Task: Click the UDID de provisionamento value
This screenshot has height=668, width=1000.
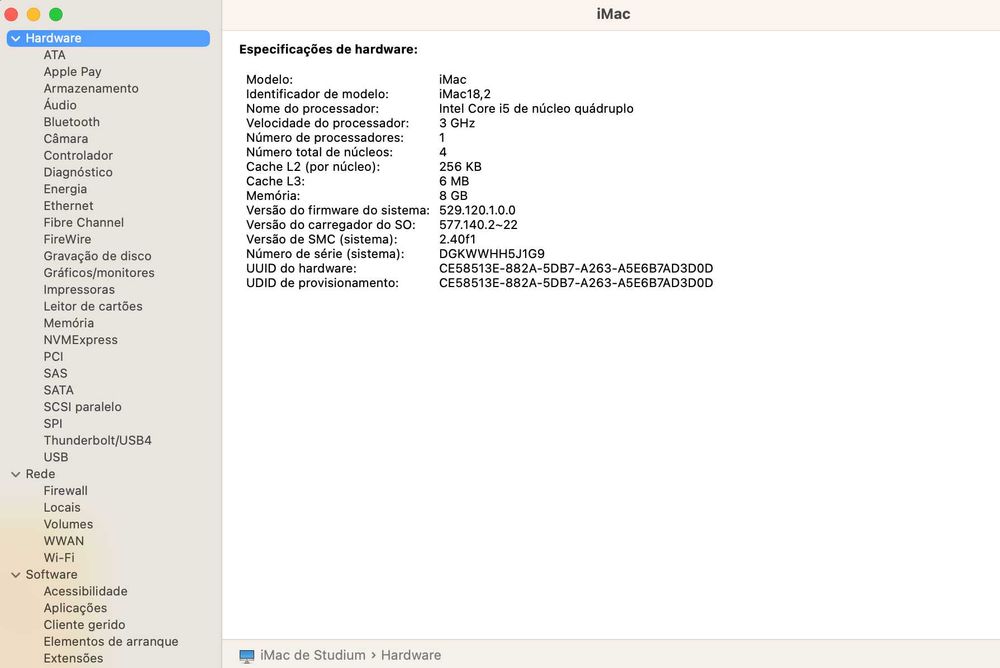Action: (576, 283)
